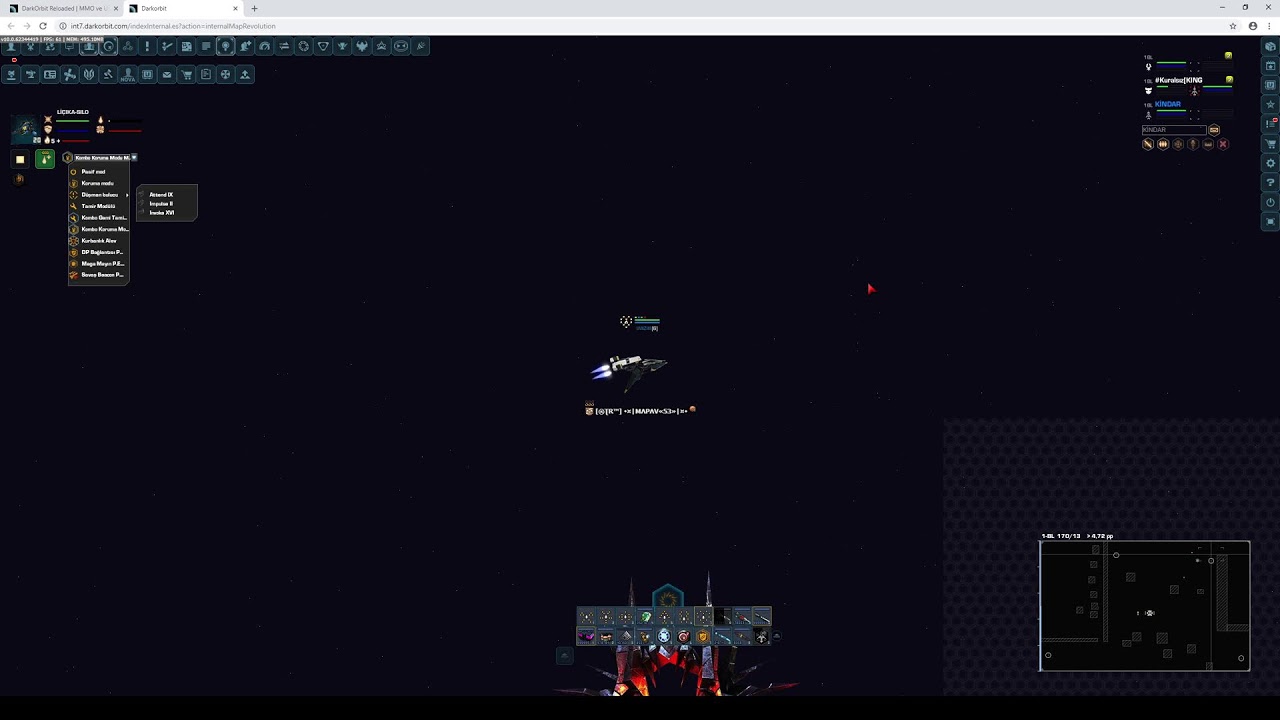Click the upload arrow icon in second row
The image size is (1280, 720).
245,74
